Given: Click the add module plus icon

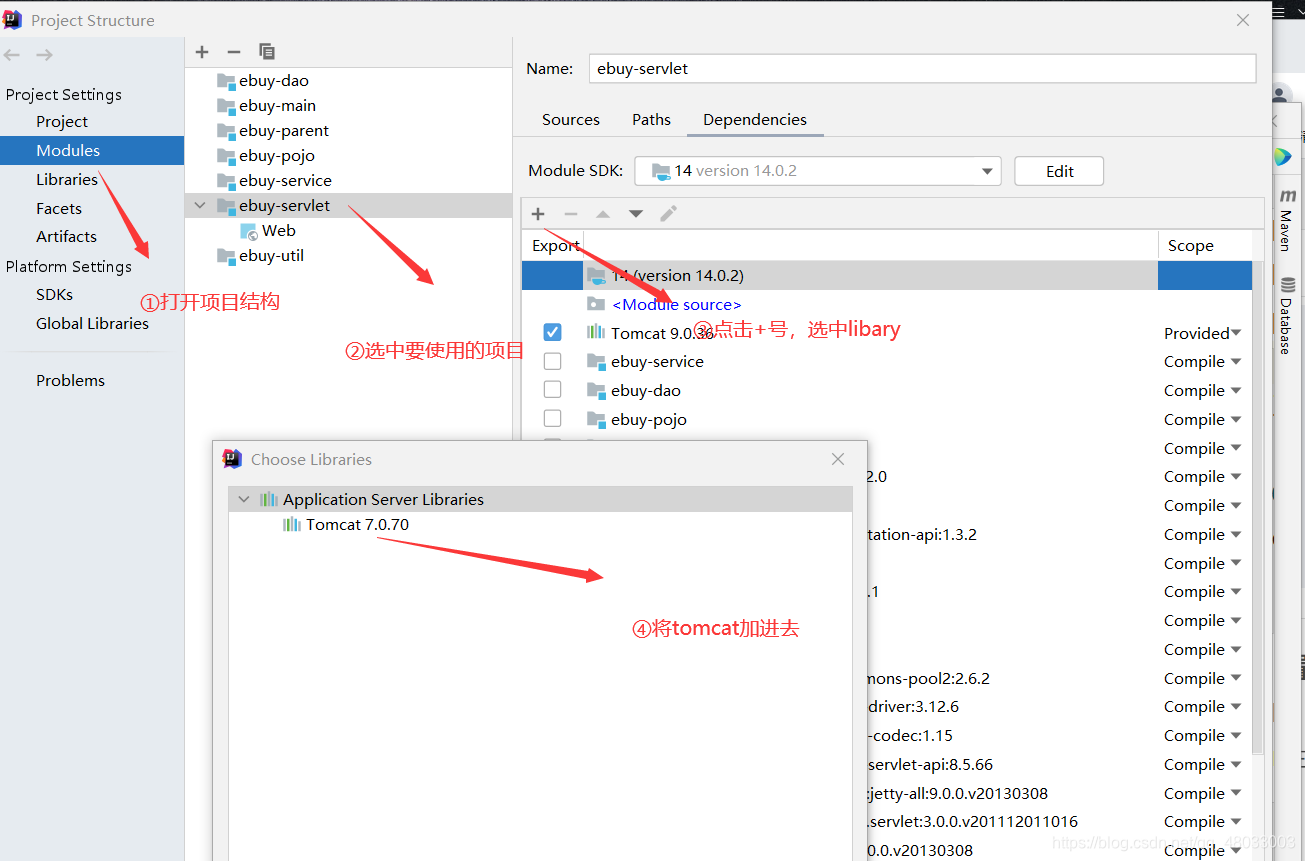Looking at the screenshot, I should (202, 52).
